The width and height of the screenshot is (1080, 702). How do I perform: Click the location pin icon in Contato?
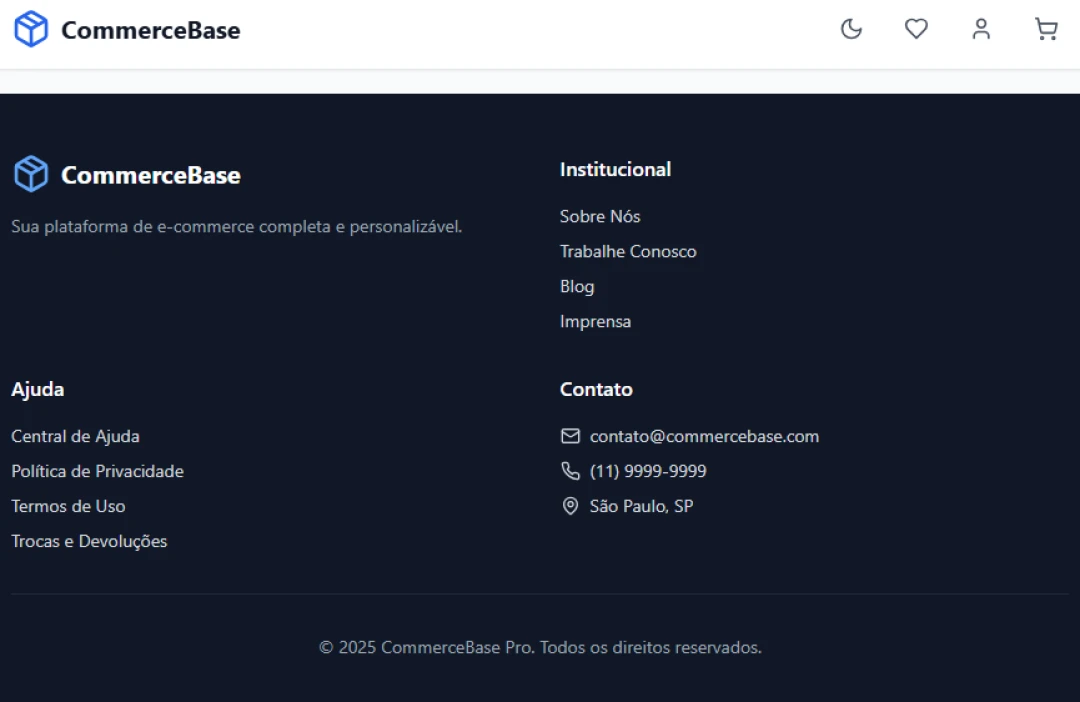point(570,506)
